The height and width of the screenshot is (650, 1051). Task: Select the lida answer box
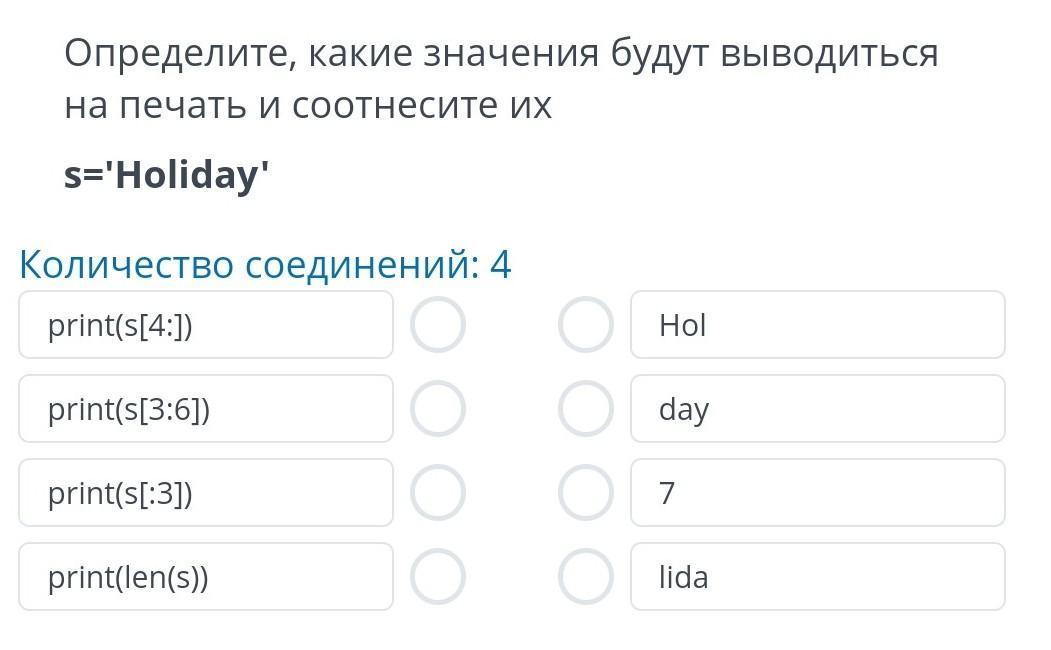[x=818, y=576]
